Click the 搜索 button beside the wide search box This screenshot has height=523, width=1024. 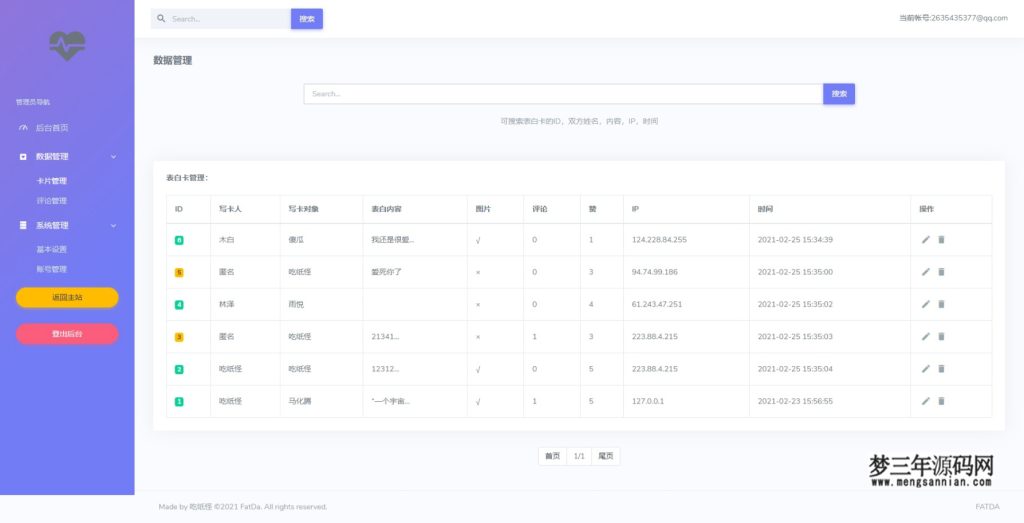(x=839, y=94)
